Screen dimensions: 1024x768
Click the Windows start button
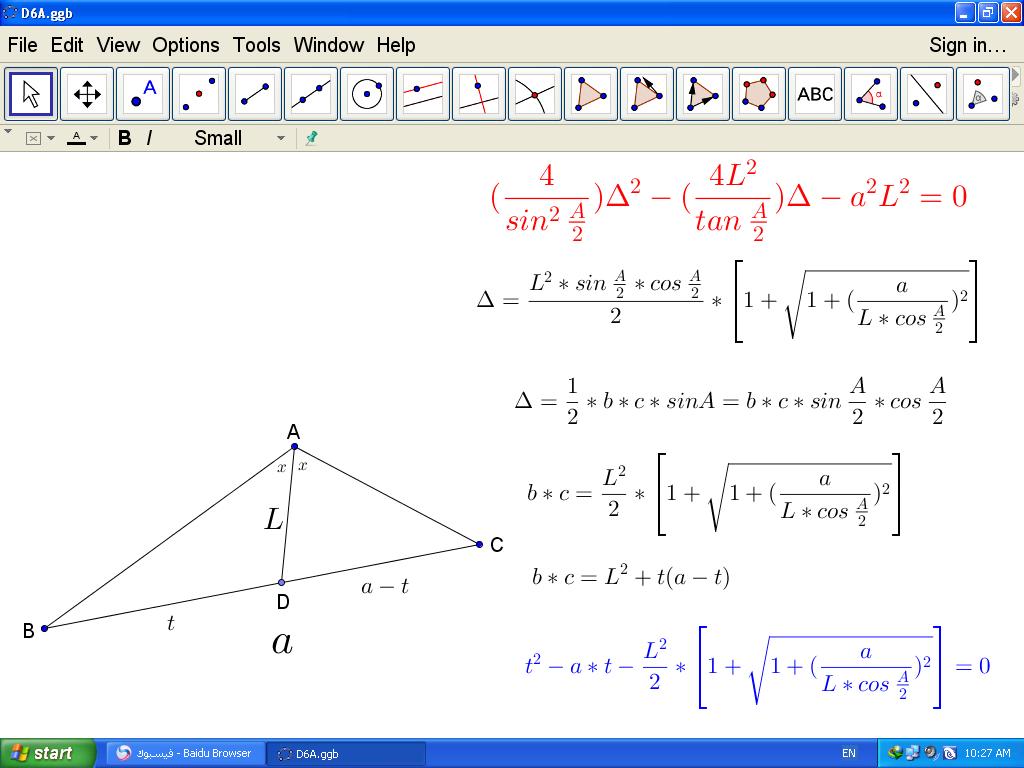pos(47,753)
